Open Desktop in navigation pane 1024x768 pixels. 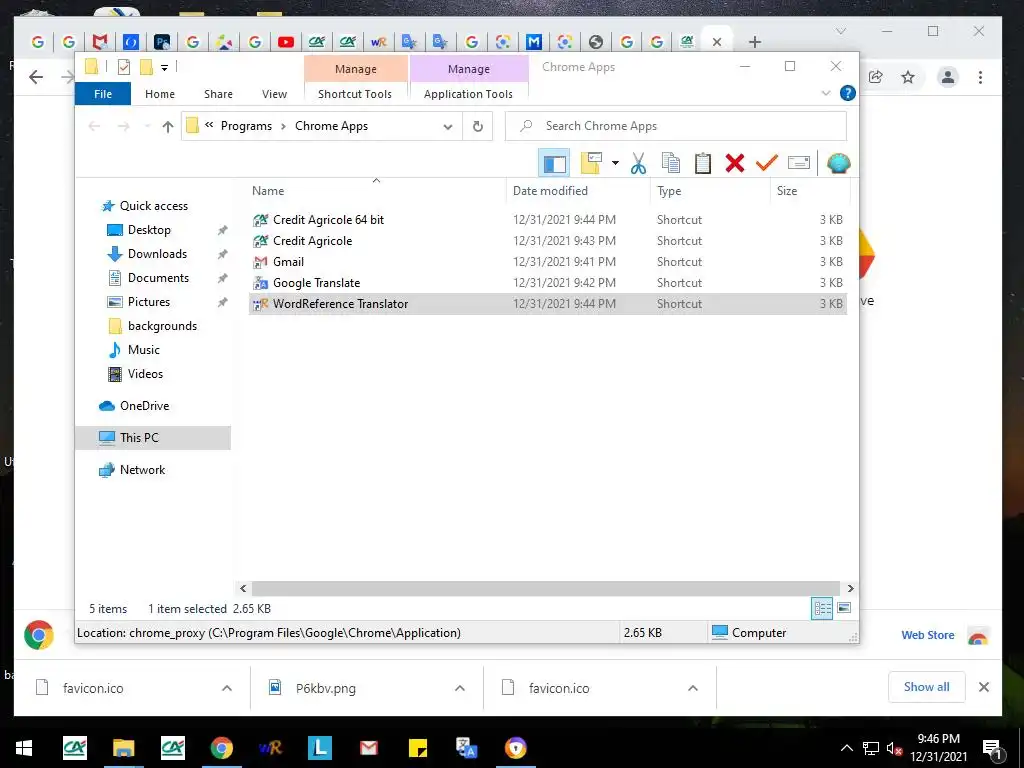click(x=149, y=230)
